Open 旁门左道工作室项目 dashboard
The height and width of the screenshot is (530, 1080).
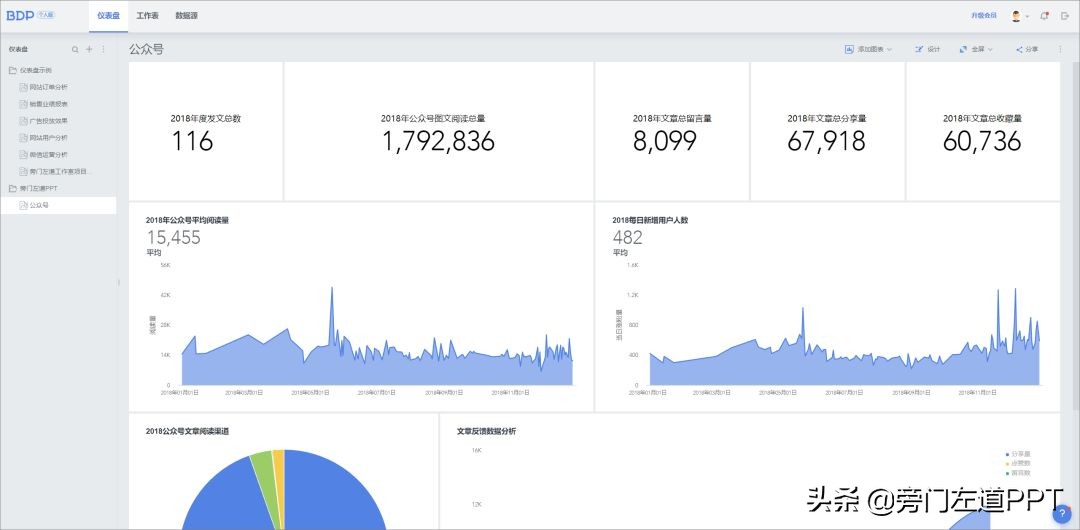60,172
